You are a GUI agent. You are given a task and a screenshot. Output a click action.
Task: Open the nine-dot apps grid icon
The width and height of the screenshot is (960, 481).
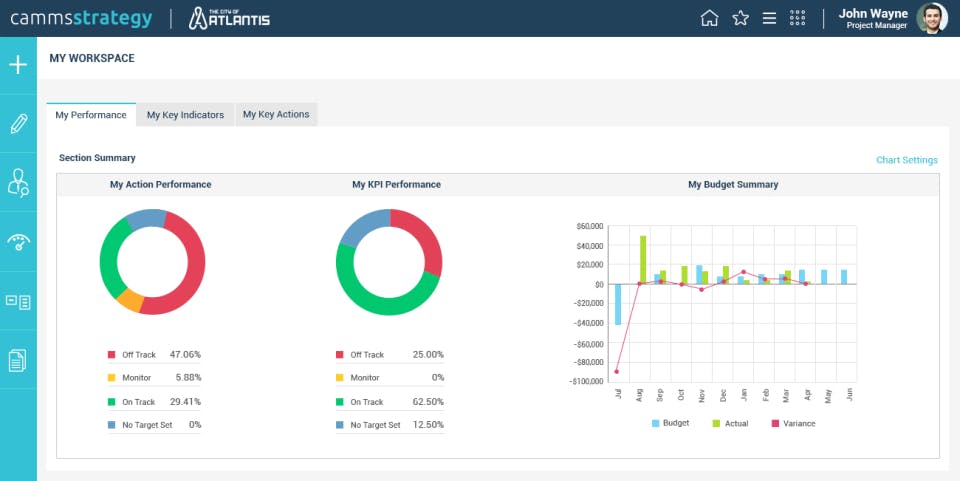(x=798, y=18)
